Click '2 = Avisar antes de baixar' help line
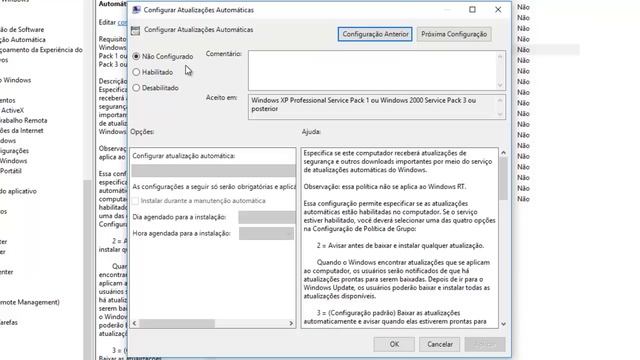The height and width of the screenshot is (360, 640). (400, 246)
